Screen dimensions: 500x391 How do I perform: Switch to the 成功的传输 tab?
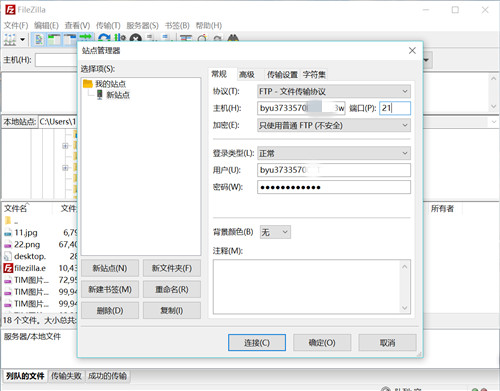(x=107, y=376)
